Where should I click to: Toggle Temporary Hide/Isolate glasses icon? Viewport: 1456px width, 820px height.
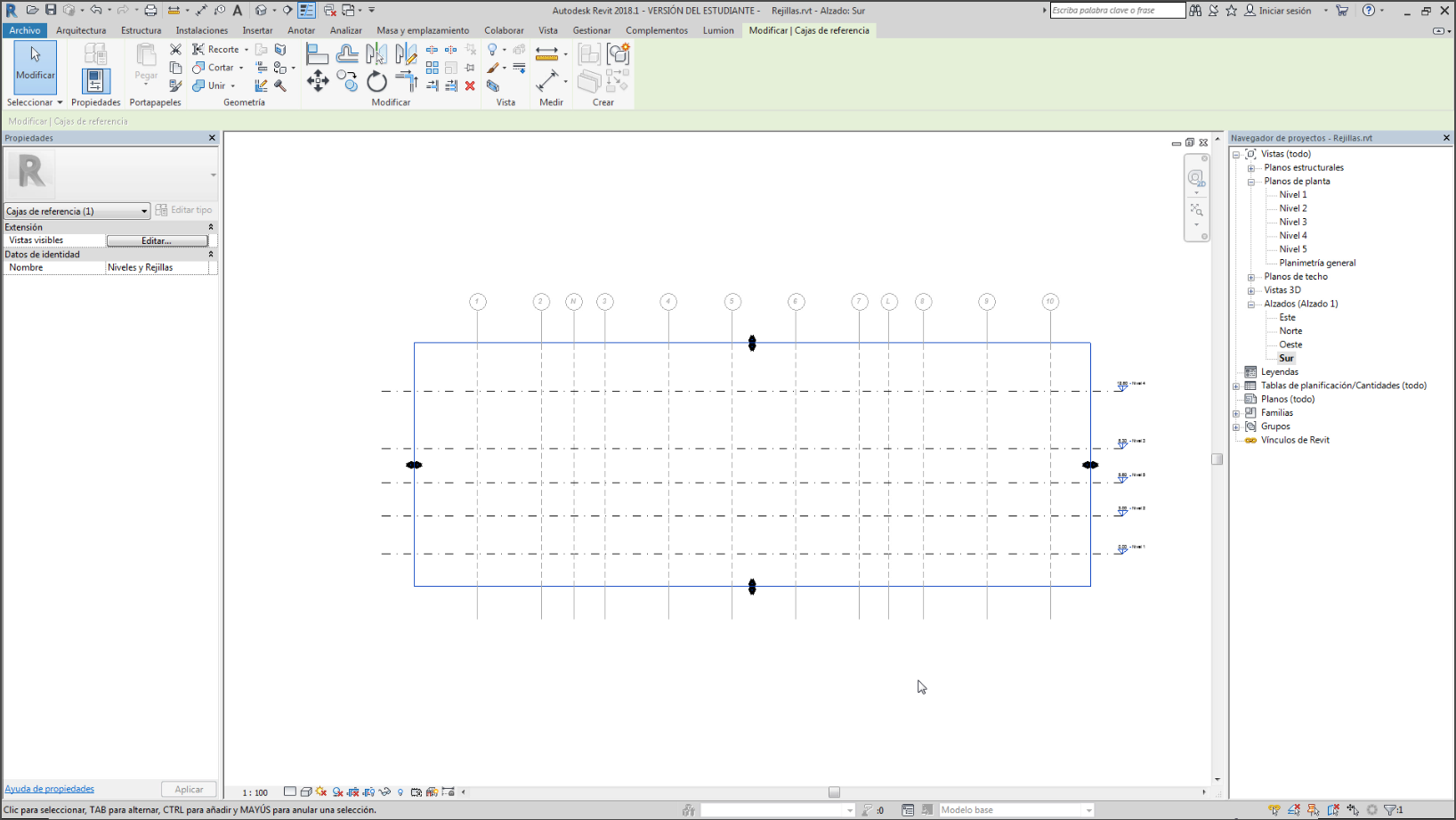pyautogui.click(x=384, y=792)
